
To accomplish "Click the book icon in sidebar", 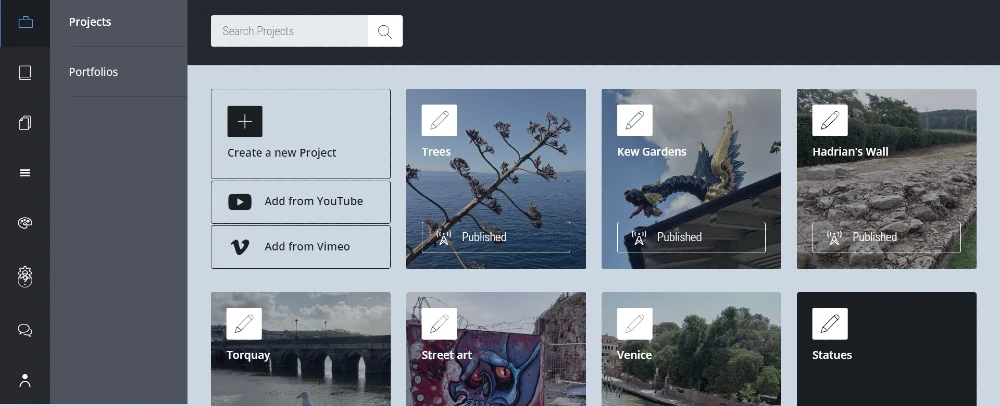I will 25,73.
